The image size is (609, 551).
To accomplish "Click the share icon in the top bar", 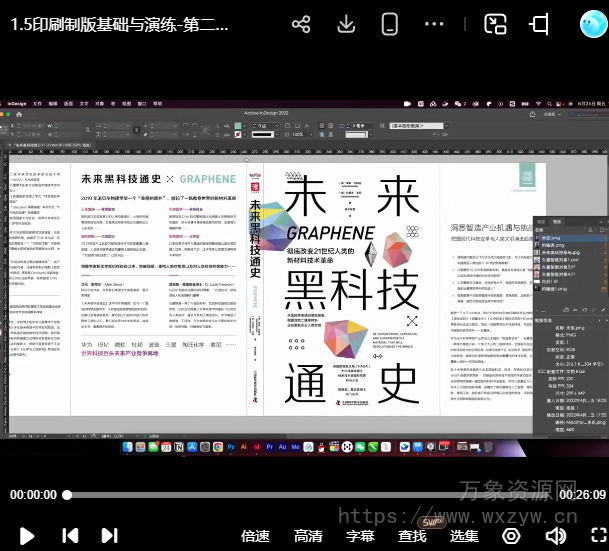I will tap(301, 24).
